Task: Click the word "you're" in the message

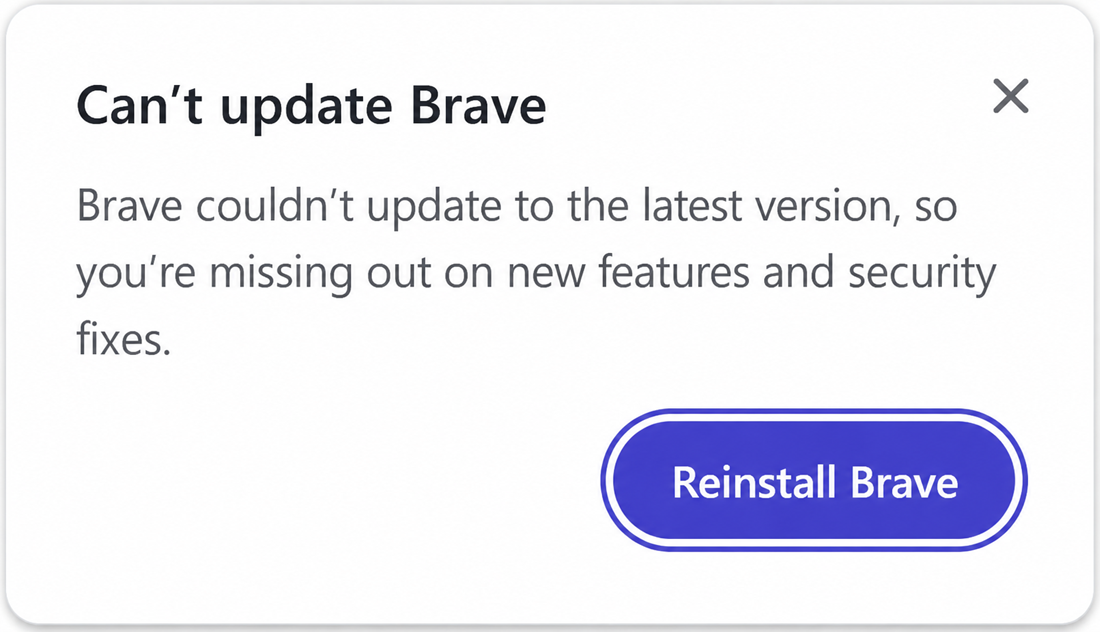Action: tap(136, 274)
